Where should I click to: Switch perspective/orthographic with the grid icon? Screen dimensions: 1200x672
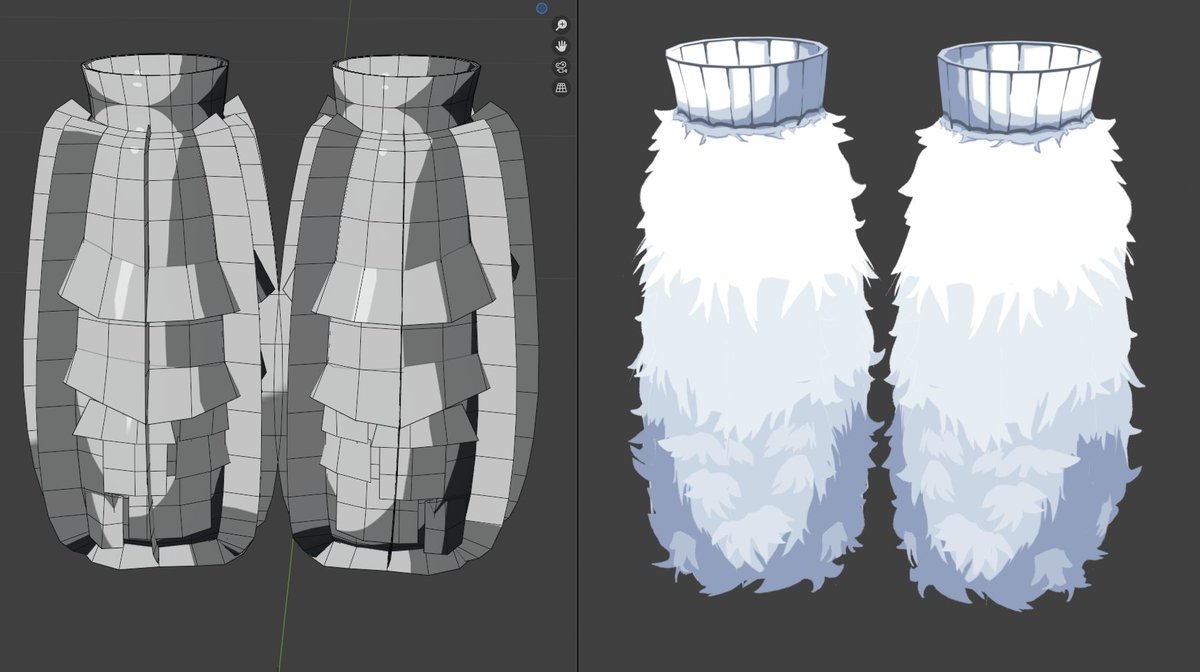coord(562,88)
